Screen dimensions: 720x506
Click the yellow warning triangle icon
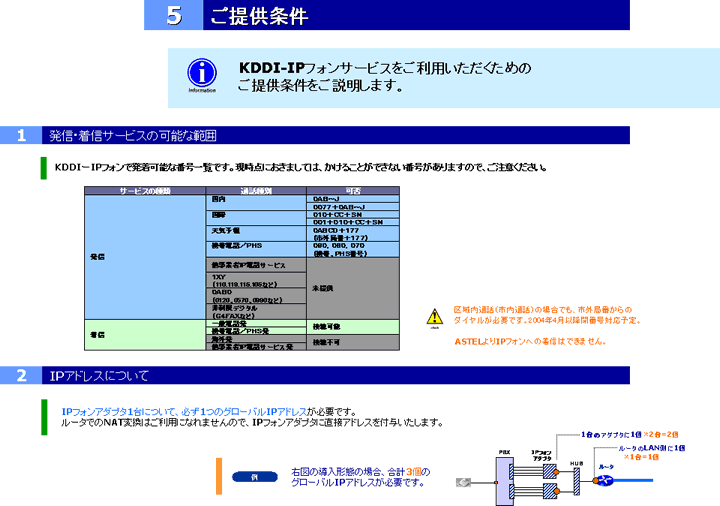(434, 317)
